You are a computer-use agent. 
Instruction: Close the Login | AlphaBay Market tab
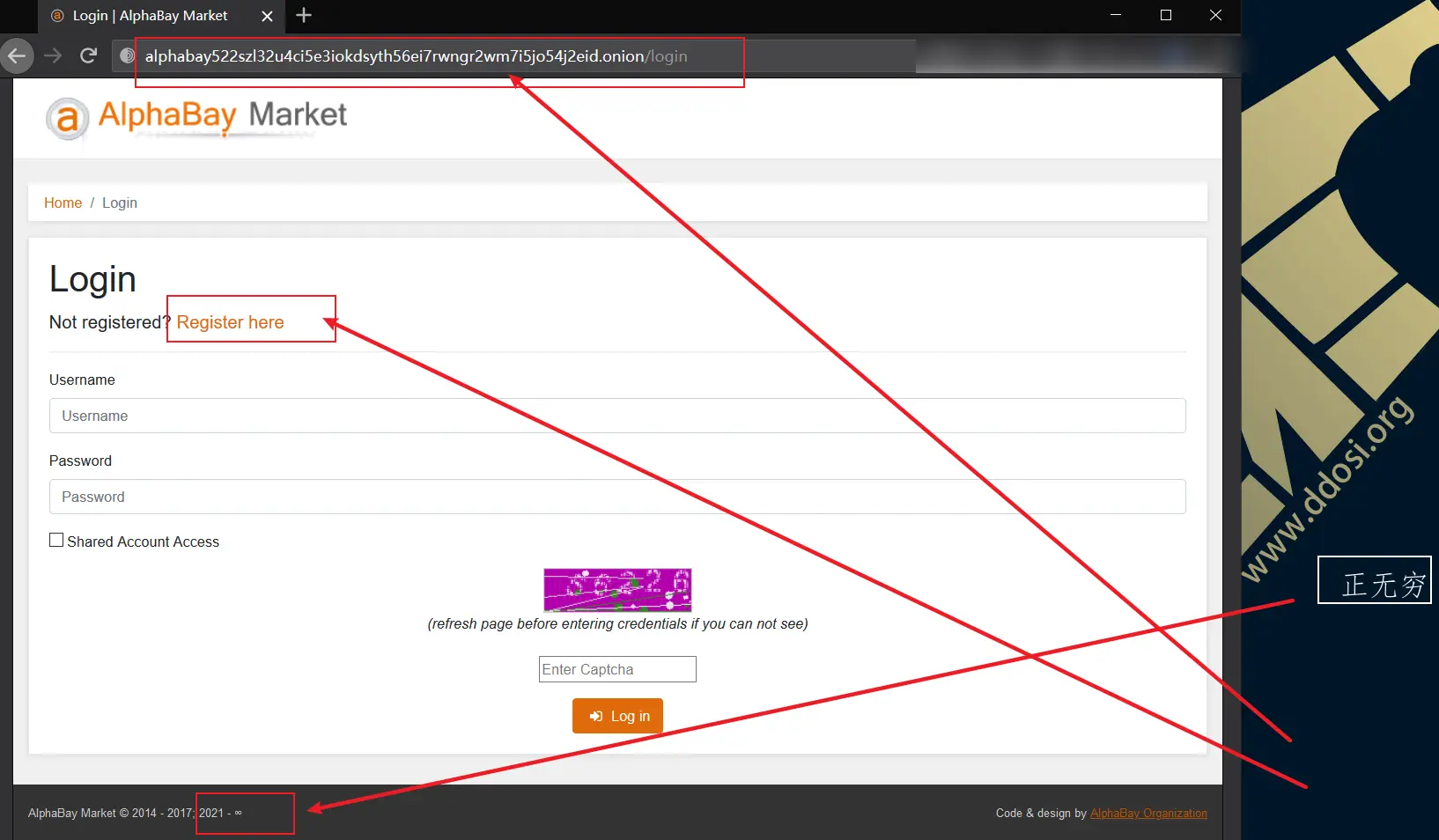point(267,16)
